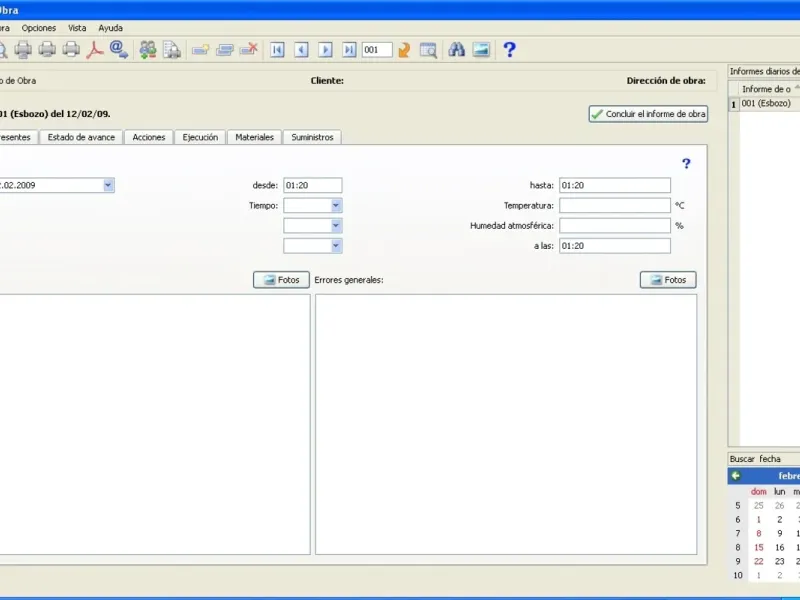Click the PDF export icon

coord(96,49)
